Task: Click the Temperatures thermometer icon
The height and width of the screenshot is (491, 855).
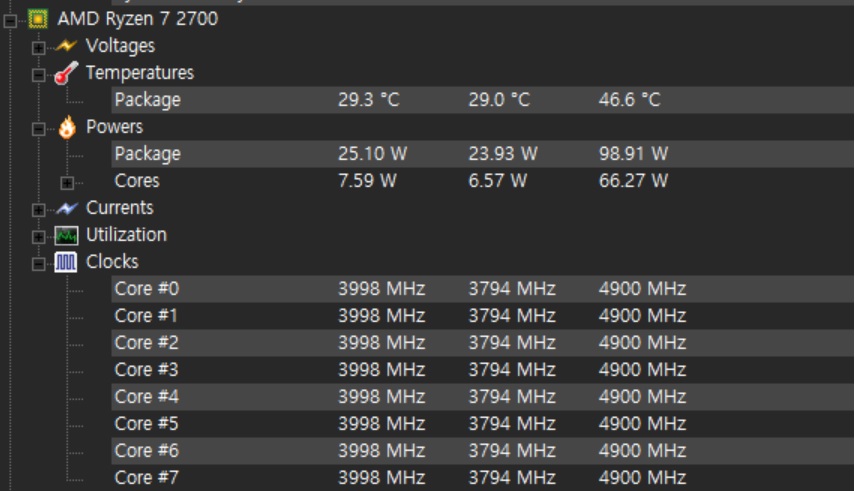Action: tap(66, 73)
